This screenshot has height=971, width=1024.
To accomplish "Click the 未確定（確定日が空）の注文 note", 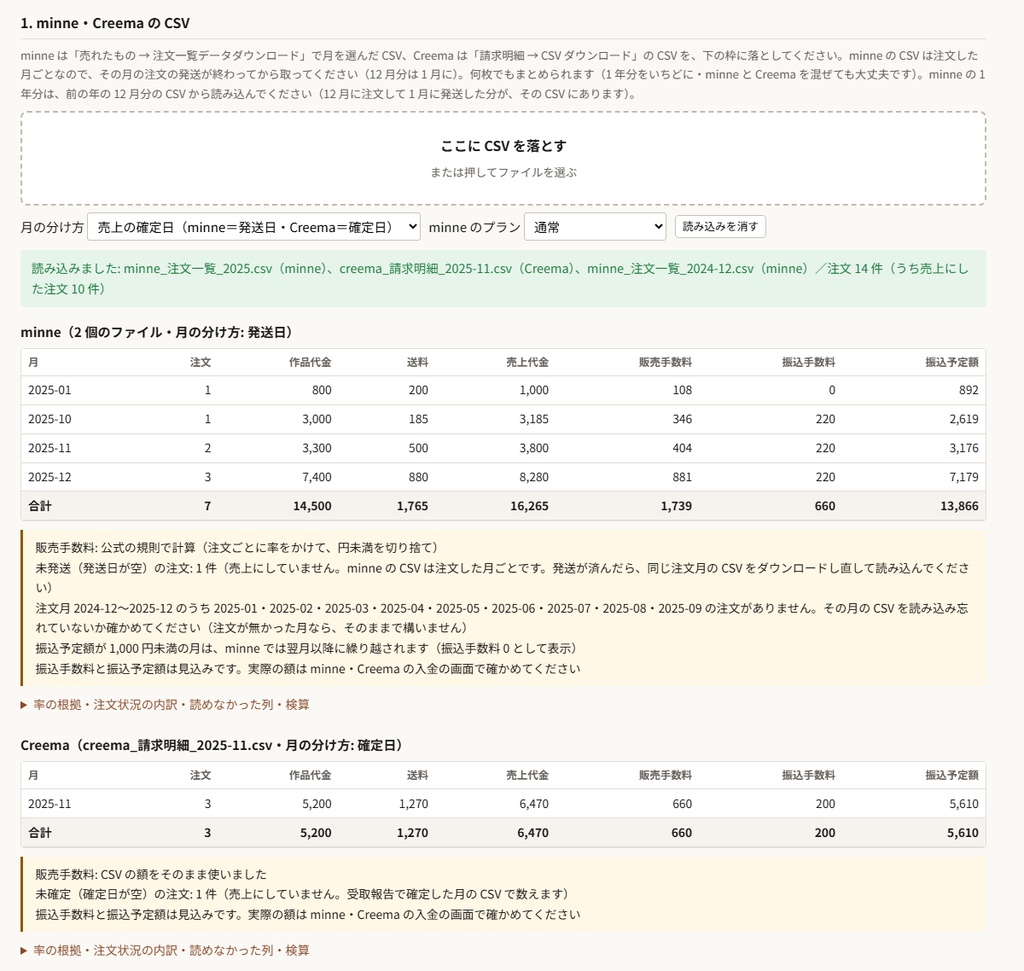I will [x=302, y=894].
